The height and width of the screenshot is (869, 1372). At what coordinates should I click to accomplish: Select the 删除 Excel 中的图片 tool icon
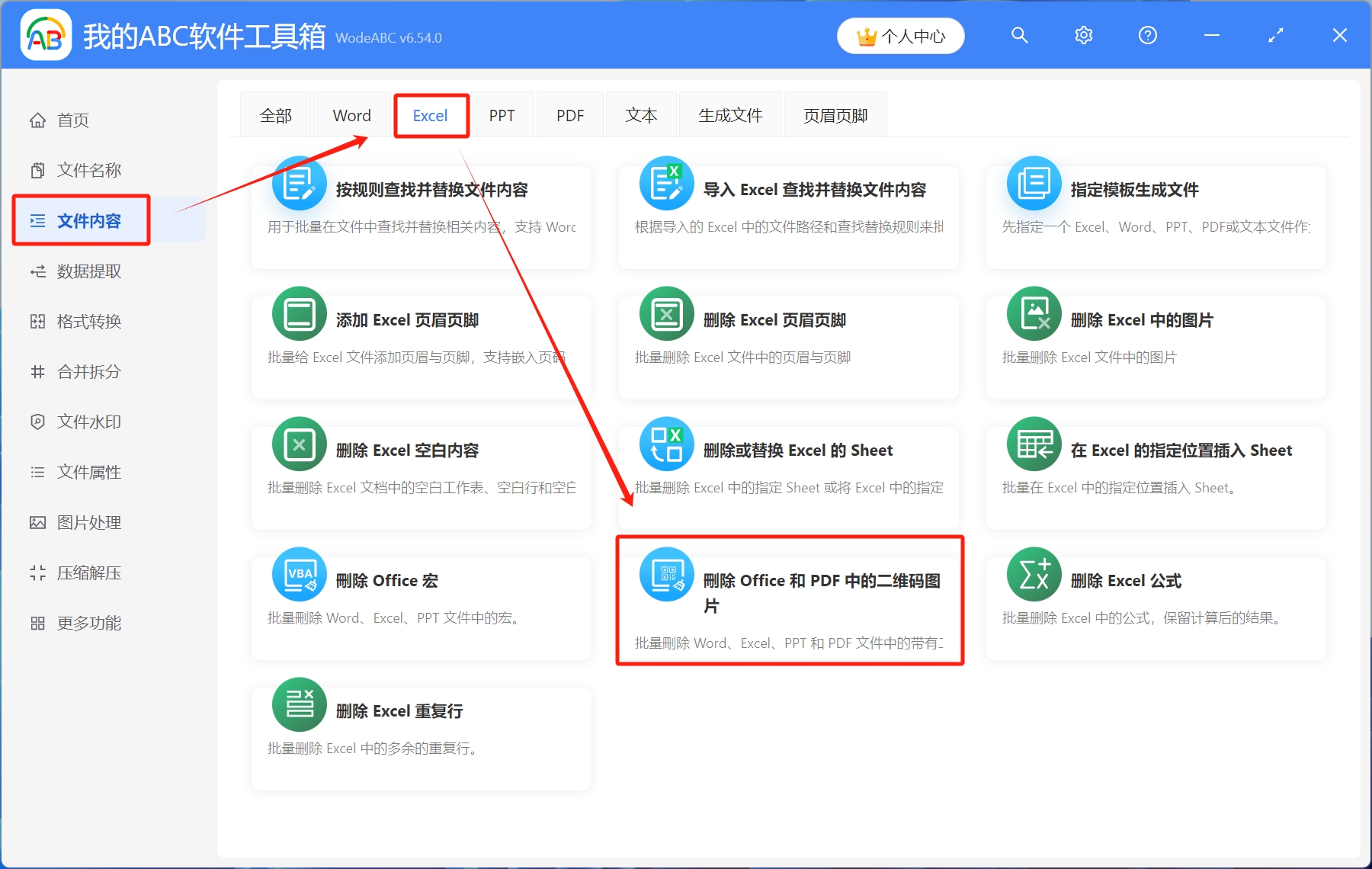click(1034, 313)
